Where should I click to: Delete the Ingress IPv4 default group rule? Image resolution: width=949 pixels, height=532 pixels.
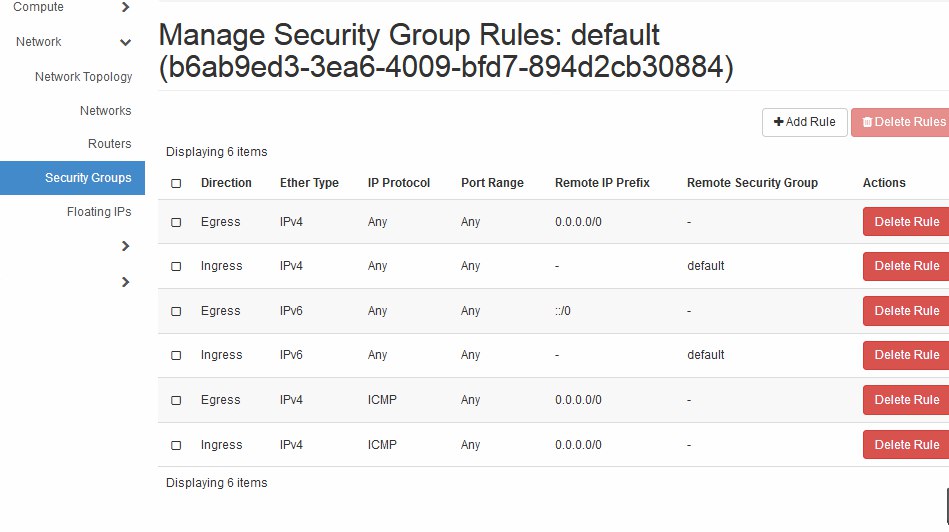(906, 266)
